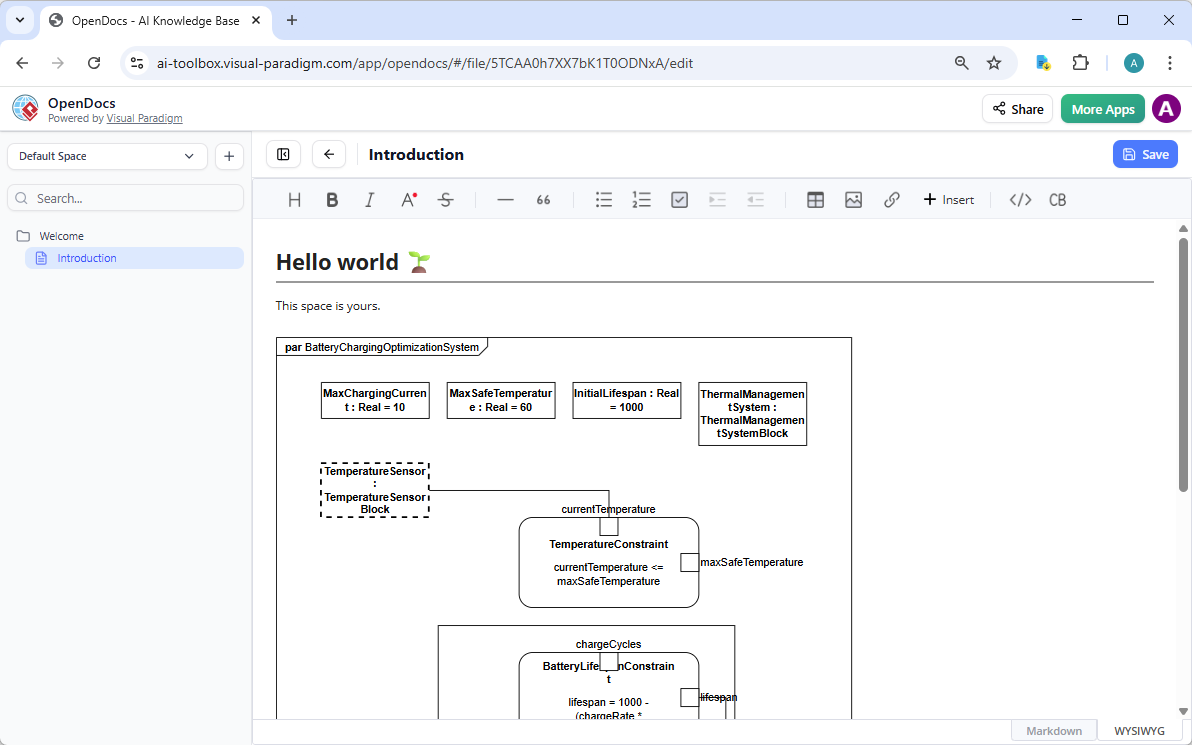Image resolution: width=1192 pixels, height=745 pixels.
Task: Insert a table
Action: coord(815,199)
